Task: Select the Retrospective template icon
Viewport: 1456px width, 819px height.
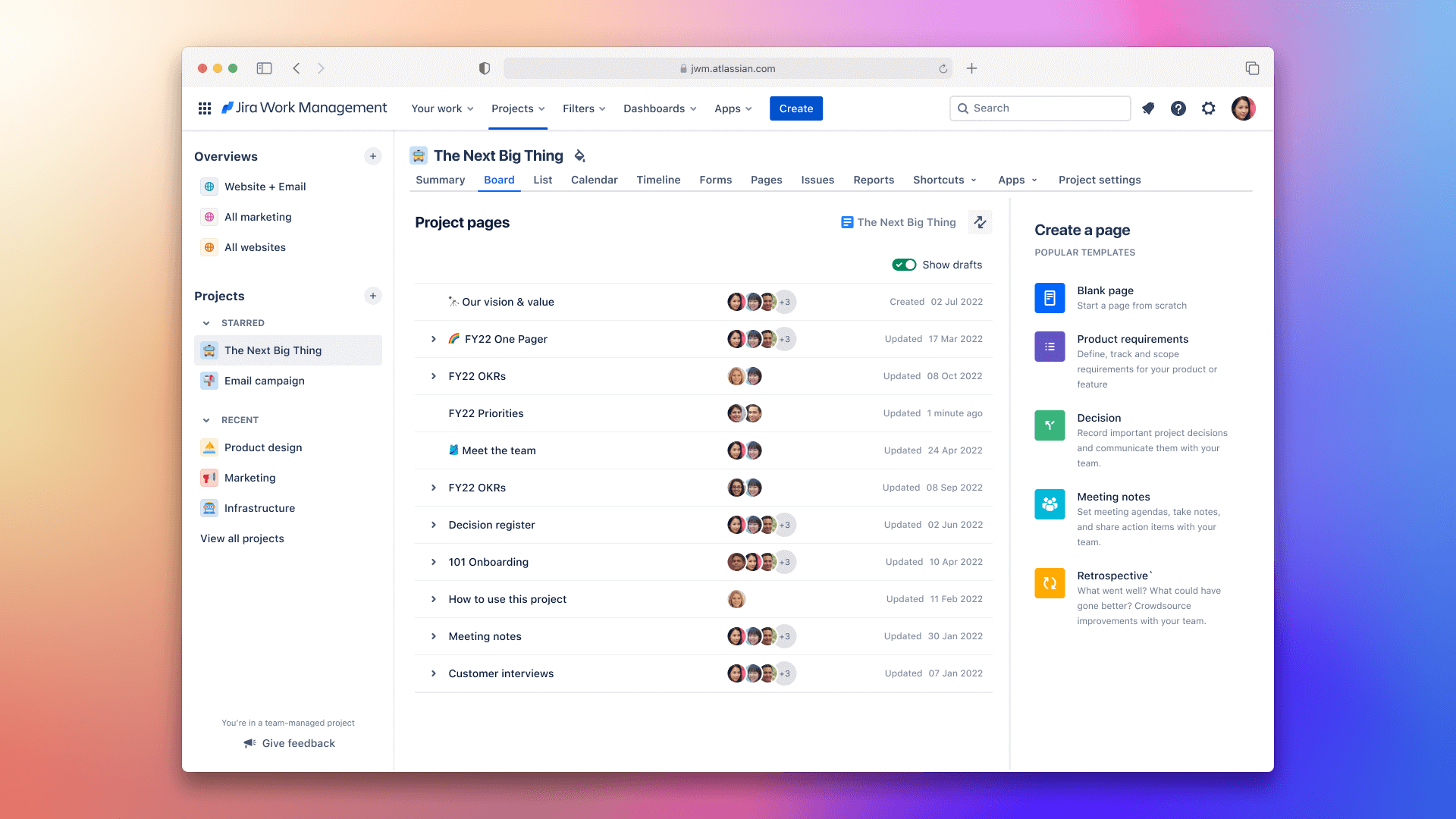Action: coord(1049,582)
